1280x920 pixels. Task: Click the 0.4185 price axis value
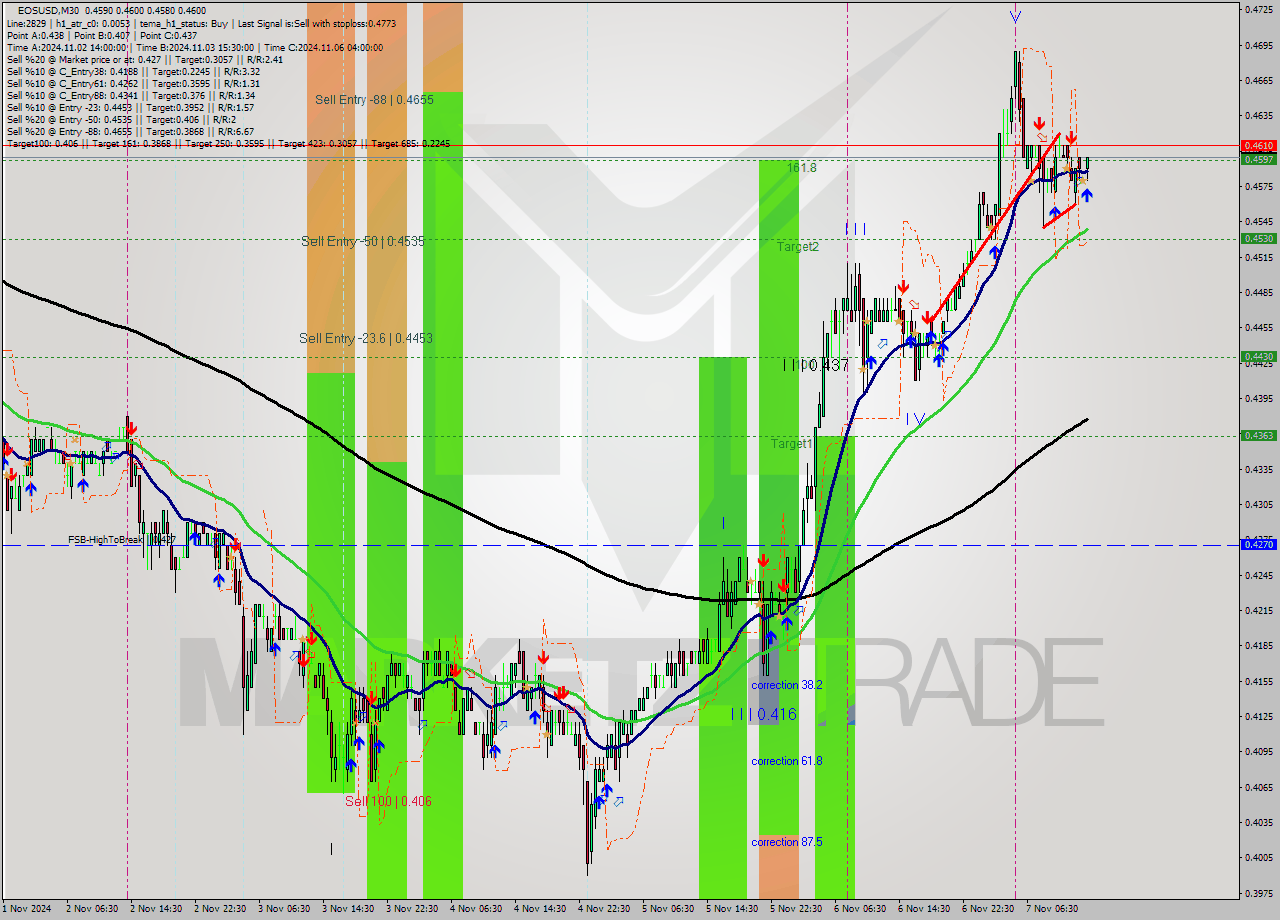coord(1258,646)
